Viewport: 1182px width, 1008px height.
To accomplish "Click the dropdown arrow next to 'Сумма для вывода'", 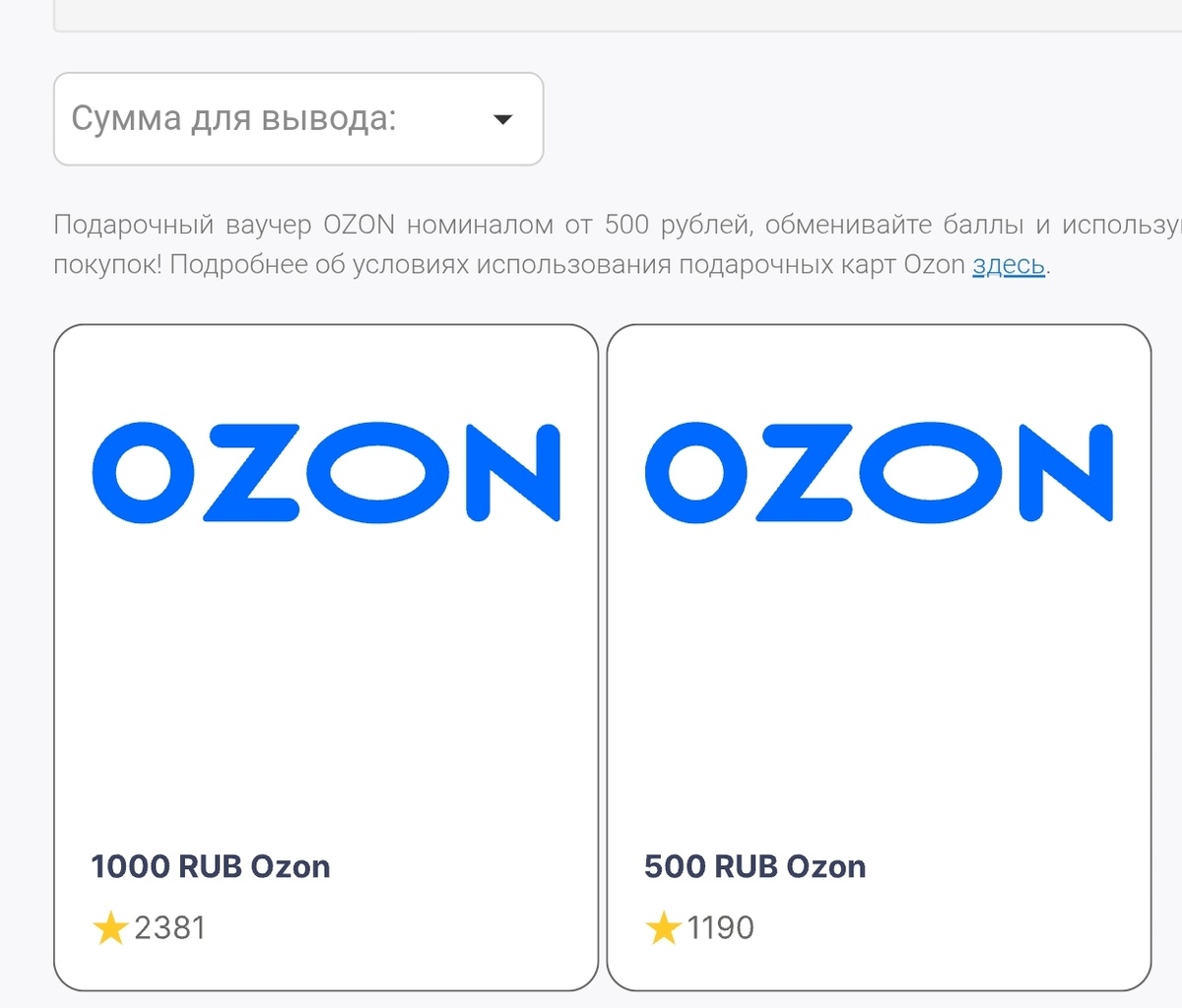I will coord(502,120).
